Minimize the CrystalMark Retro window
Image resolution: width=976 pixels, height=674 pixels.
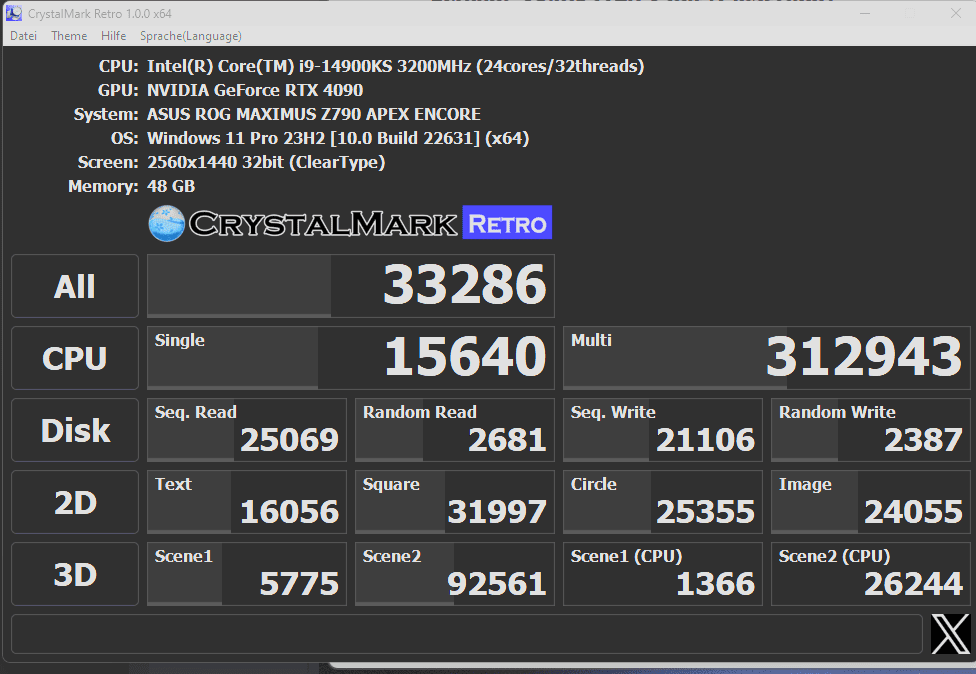(x=865, y=13)
